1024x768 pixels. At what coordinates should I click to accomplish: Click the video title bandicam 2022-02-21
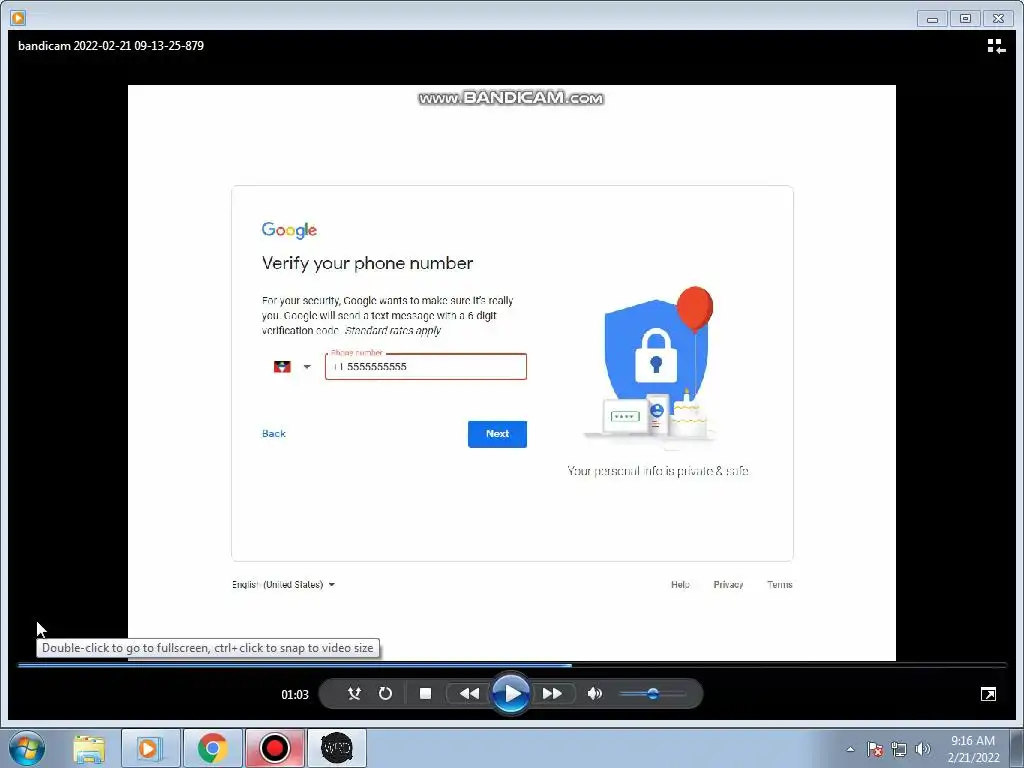(111, 46)
